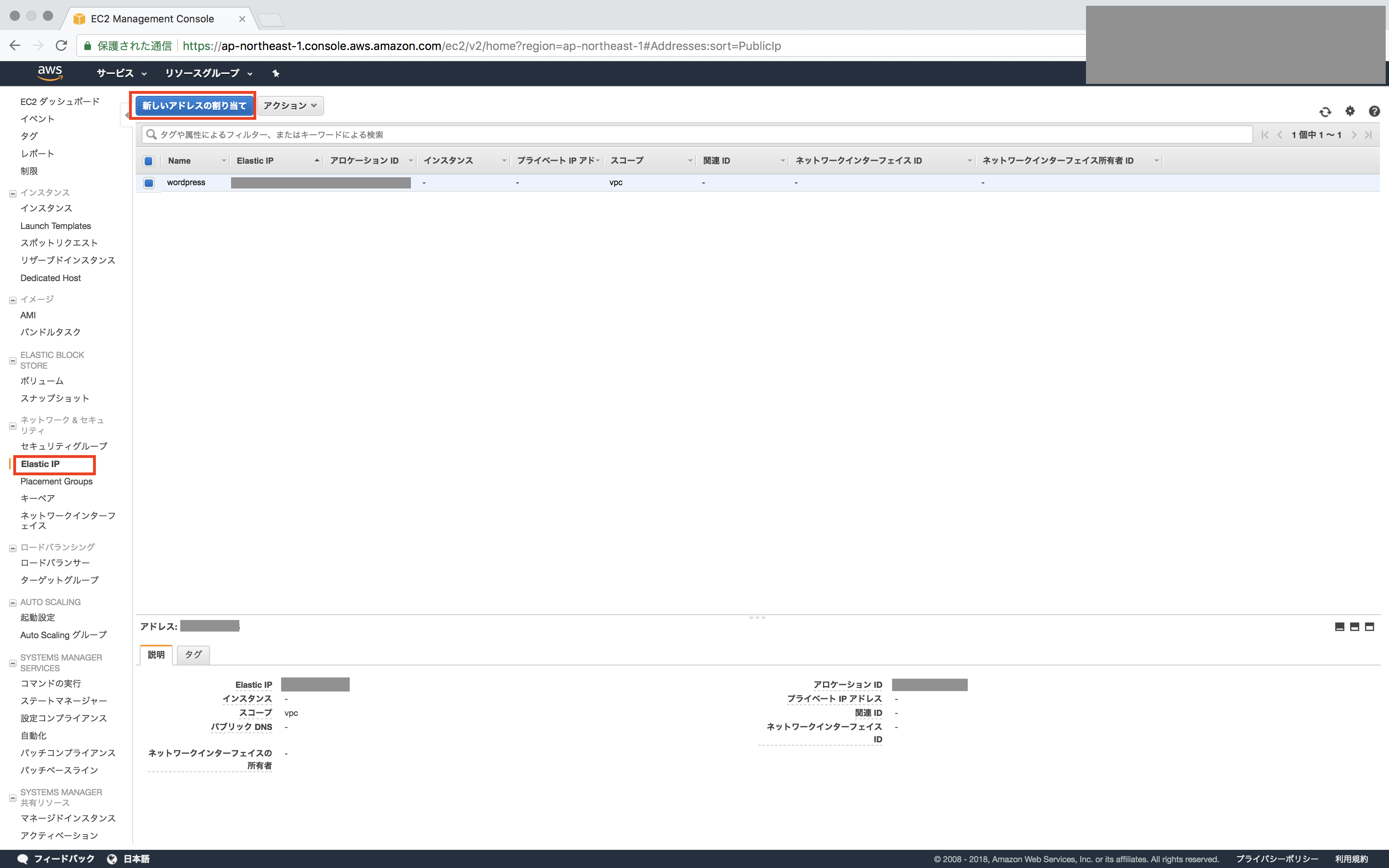Collapse the ロードバランシング section

coord(13,548)
